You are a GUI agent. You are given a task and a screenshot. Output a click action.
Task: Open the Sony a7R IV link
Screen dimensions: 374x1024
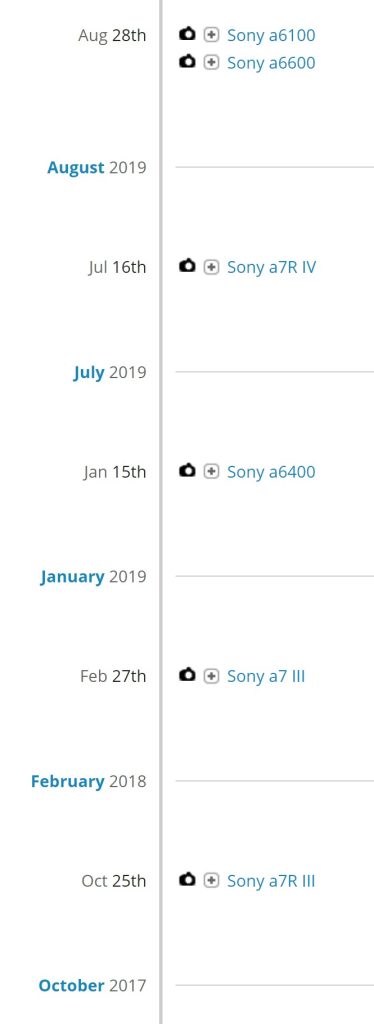tap(272, 268)
